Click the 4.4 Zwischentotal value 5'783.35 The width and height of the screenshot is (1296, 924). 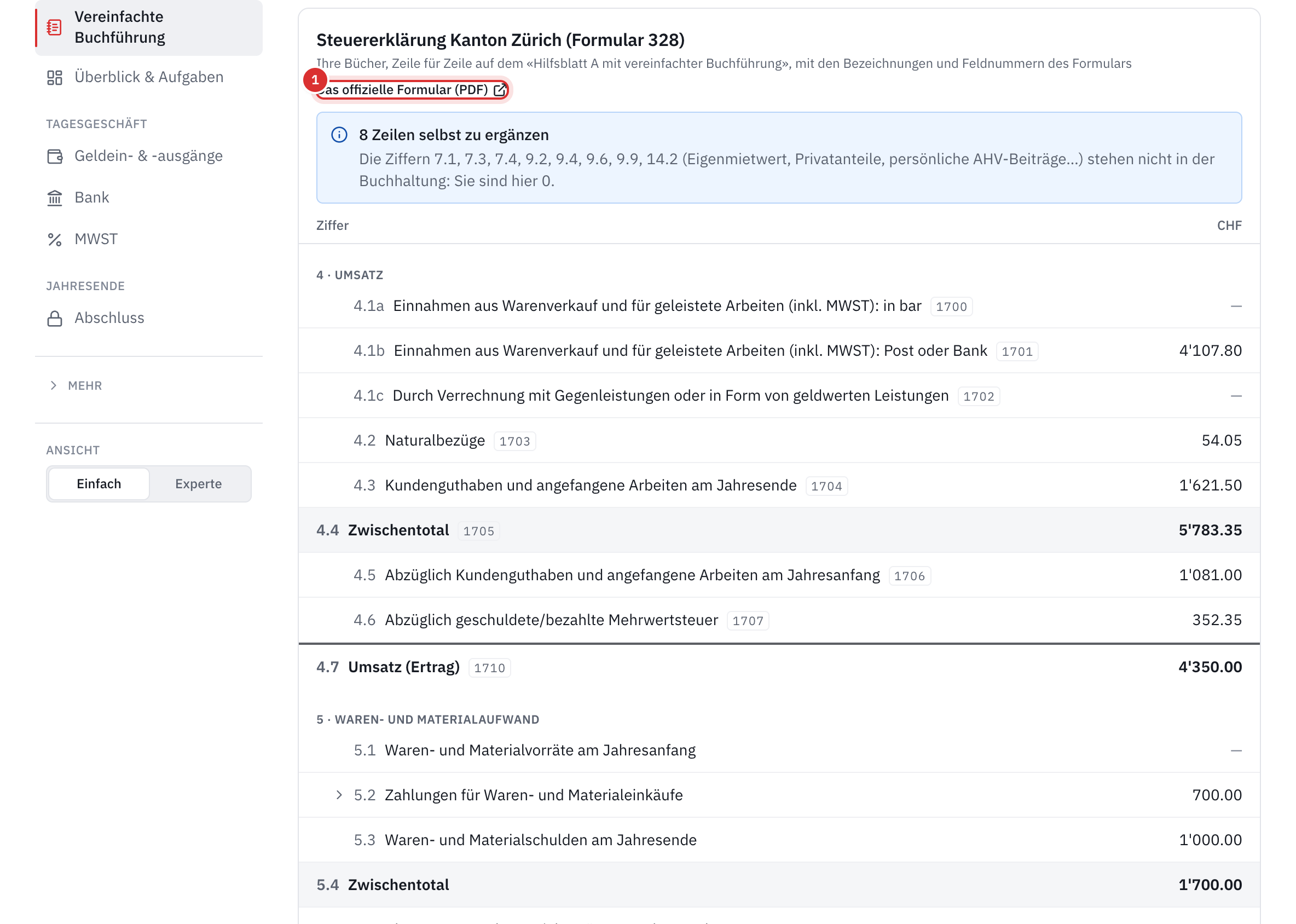click(1210, 530)
